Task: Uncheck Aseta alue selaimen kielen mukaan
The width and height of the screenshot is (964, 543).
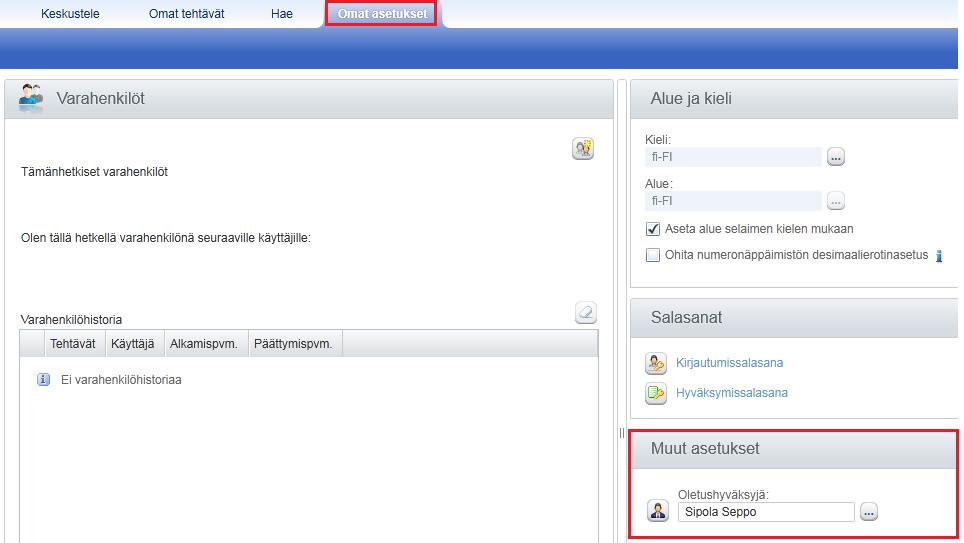Action: coord(653,229)
